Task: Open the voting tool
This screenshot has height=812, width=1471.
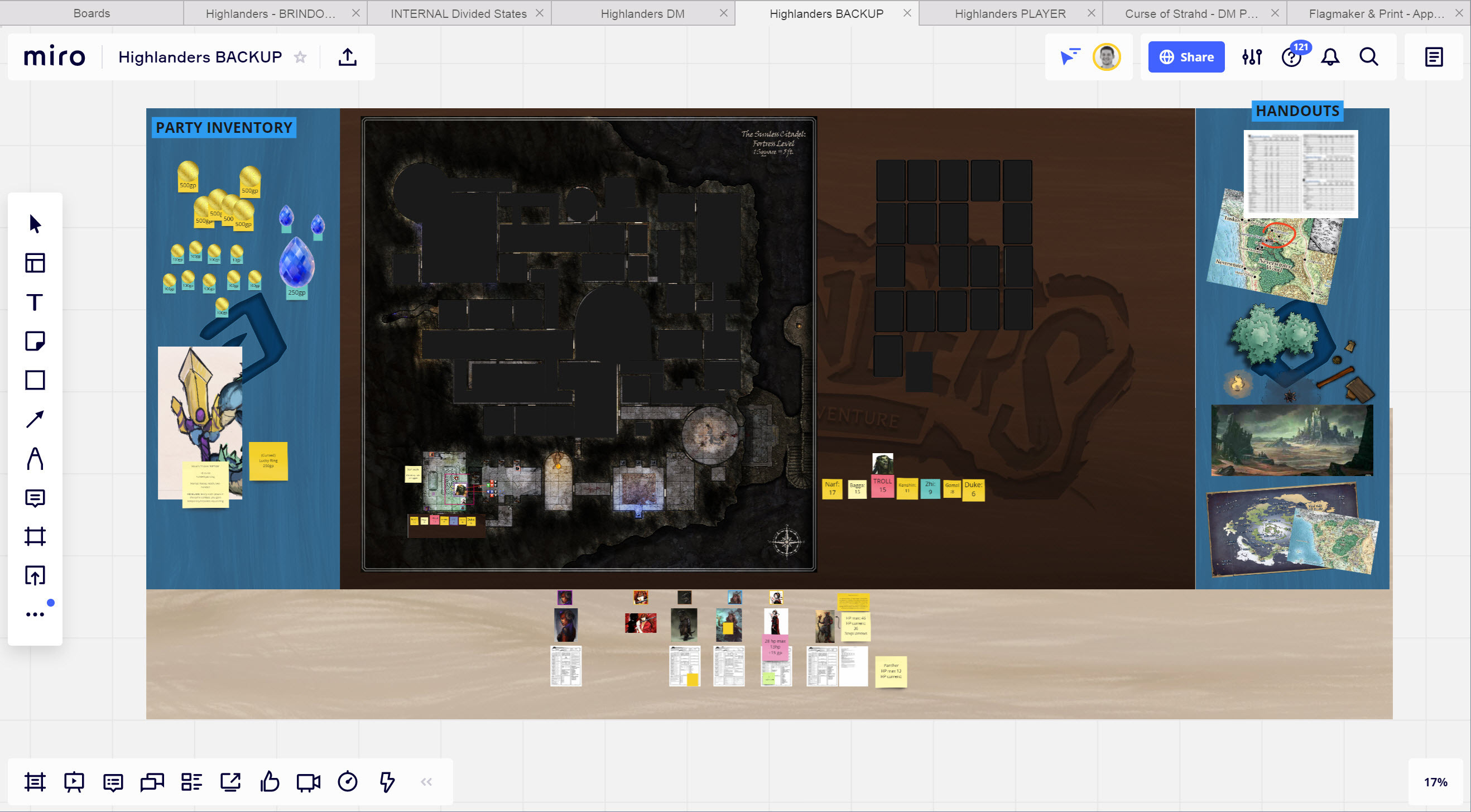Action: [x=270, y=782]
